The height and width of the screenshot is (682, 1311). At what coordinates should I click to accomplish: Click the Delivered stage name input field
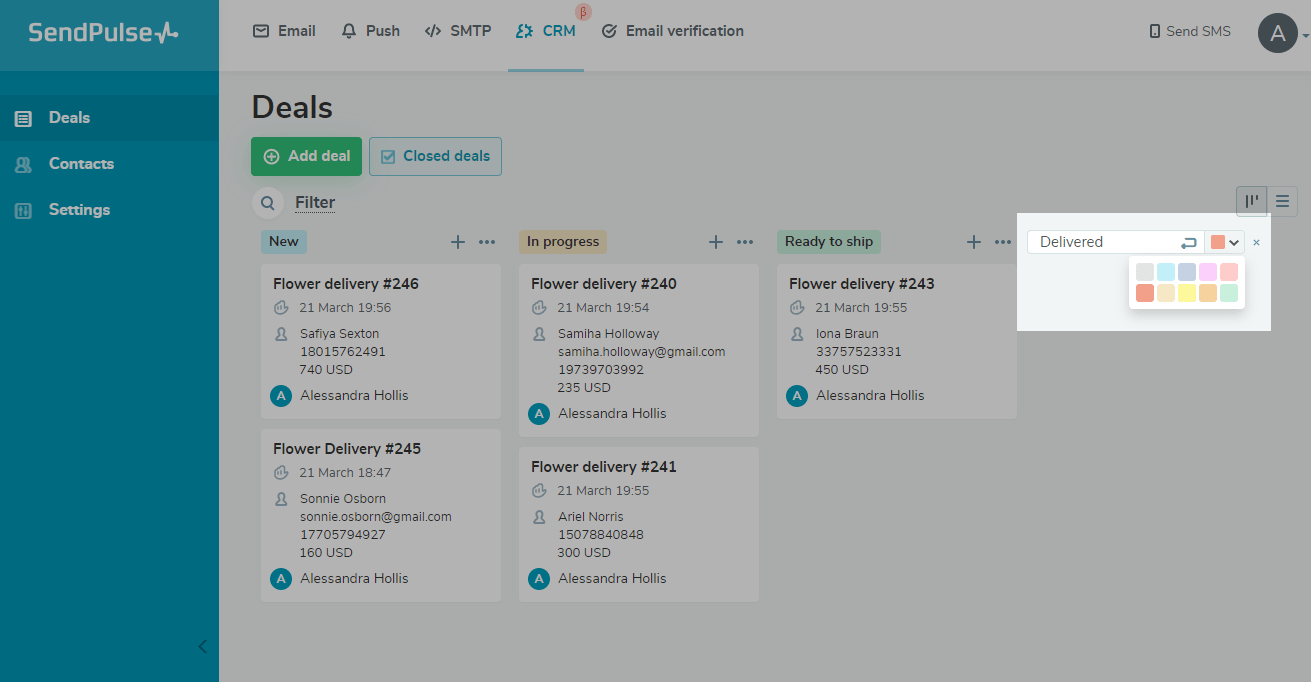[x=1100, y=242]
